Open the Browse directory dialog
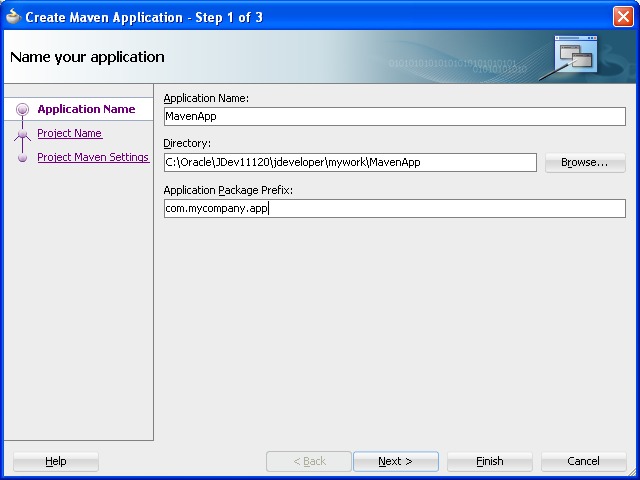The height and width of the screenshot is (480, 640). click(x=585, y=162)
